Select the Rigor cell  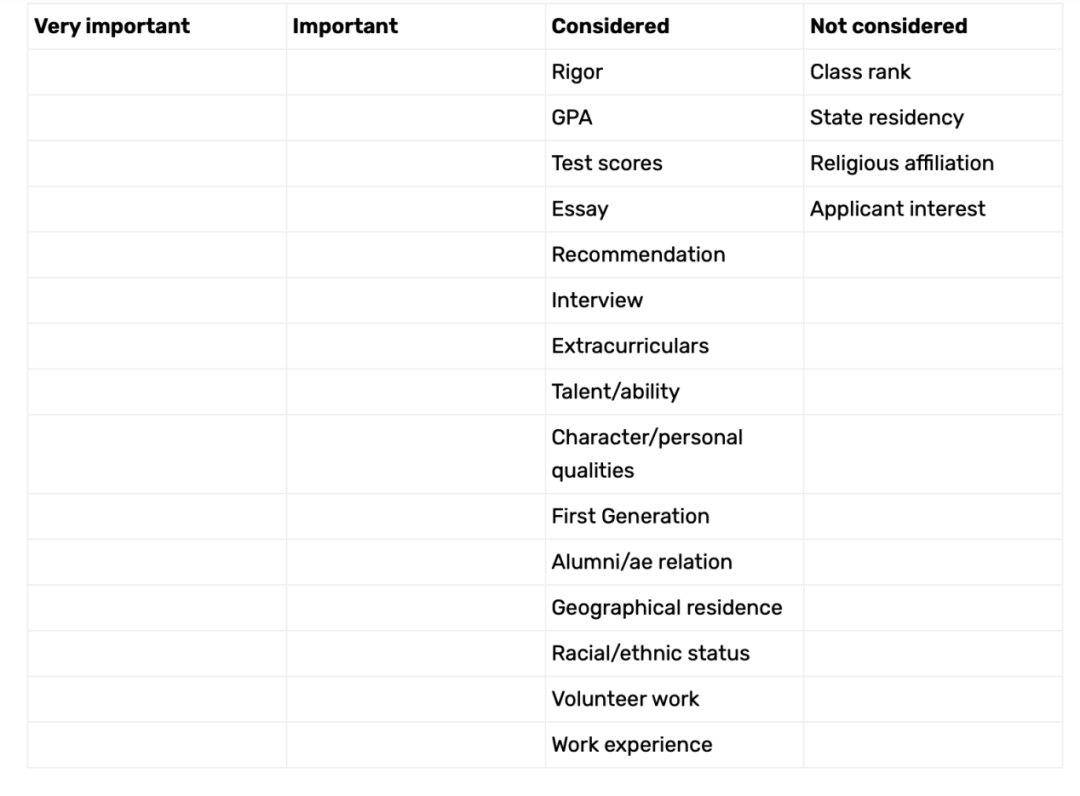coord(577,72)
